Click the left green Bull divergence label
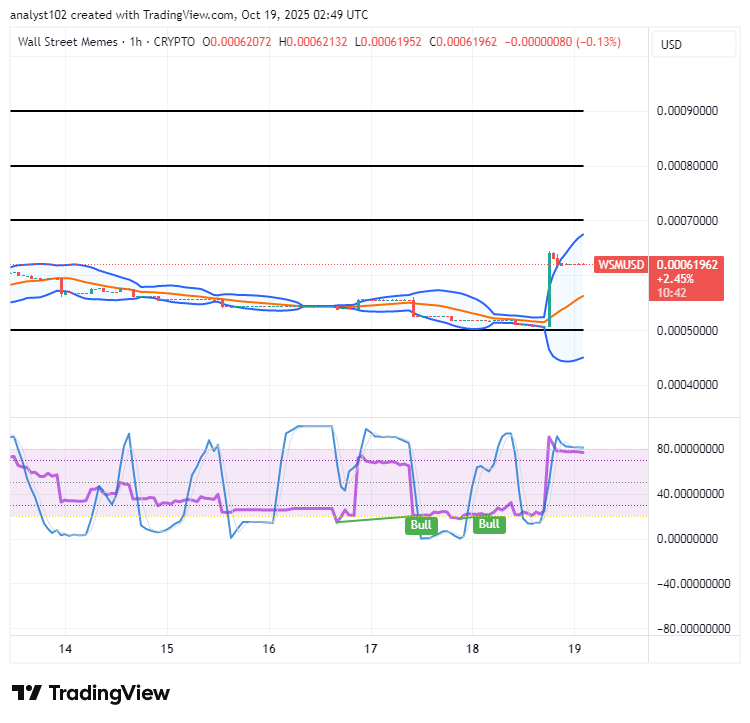750x723 pixels. 421,525
